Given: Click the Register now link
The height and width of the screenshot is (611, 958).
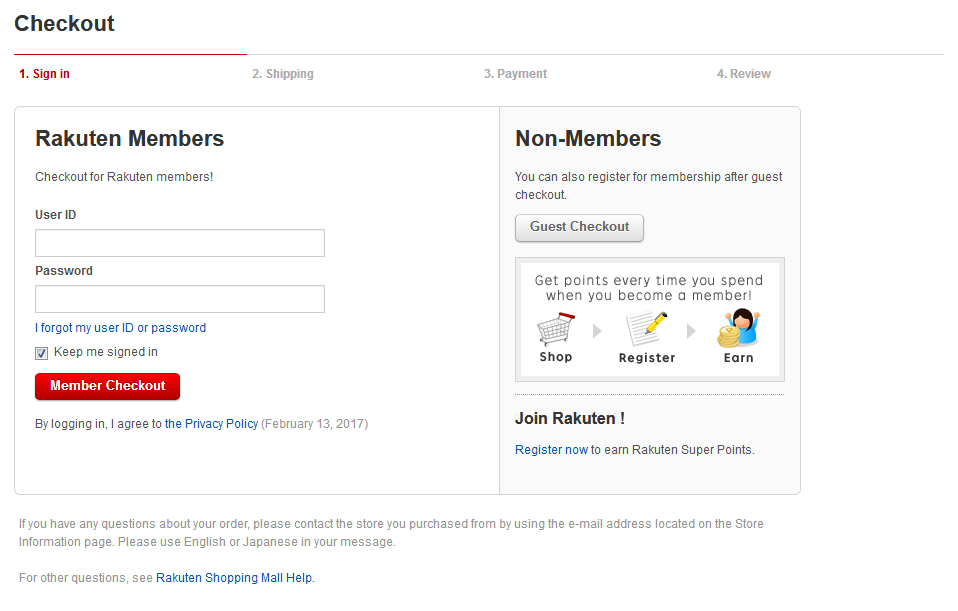Looking at the screenshot, I should pyautogui.click(x=551, y=450).
